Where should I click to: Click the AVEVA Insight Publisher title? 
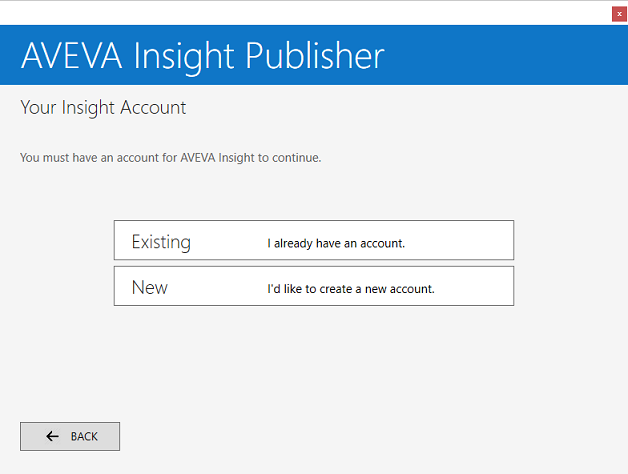[x=202, y=55]
